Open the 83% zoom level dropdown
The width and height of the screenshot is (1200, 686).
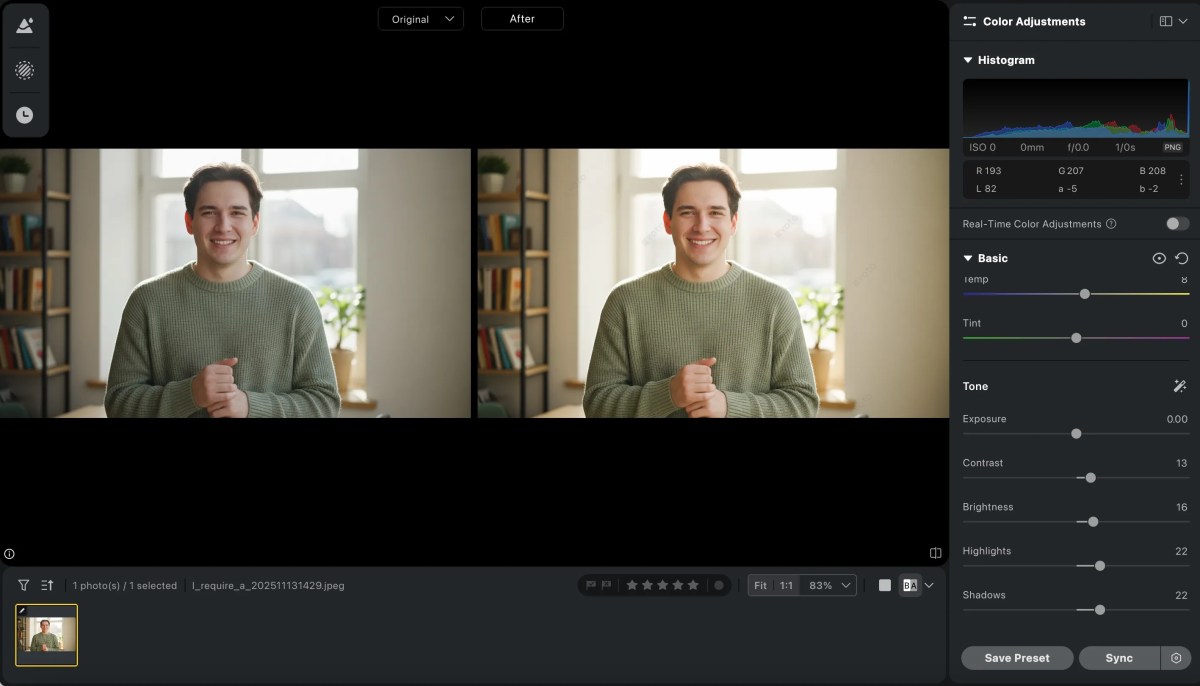pos(827,585)
